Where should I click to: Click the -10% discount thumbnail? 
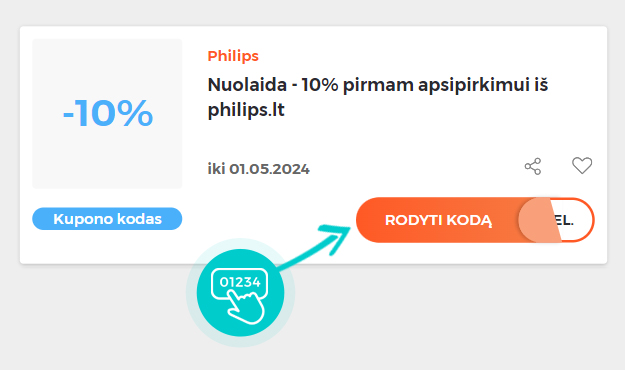[x=107, y=114]
